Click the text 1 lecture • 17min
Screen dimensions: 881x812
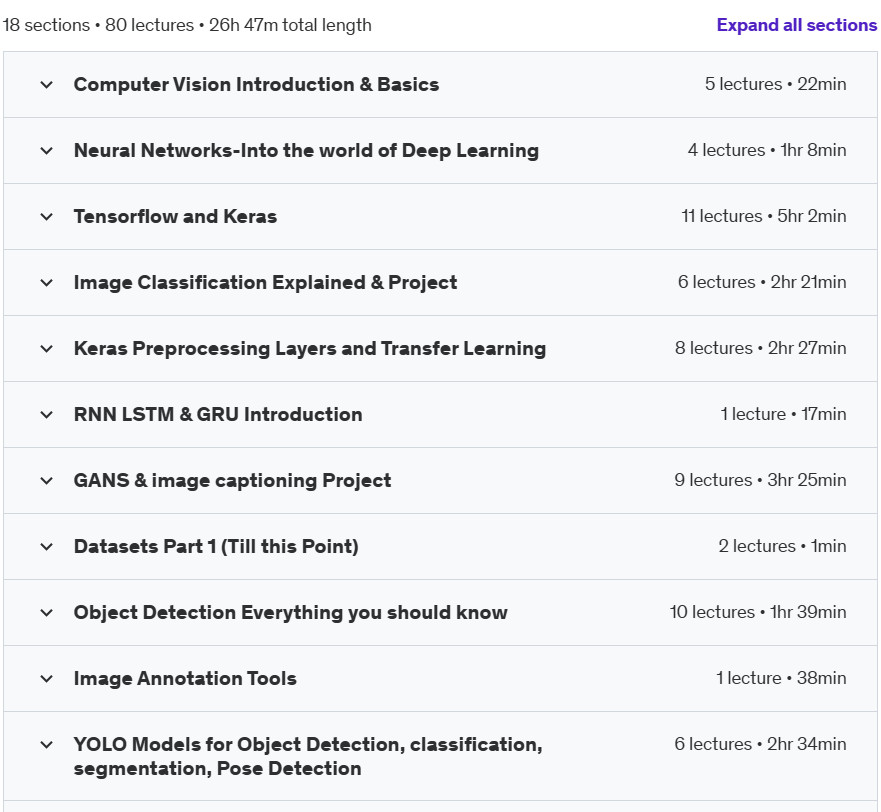(783, 414)
